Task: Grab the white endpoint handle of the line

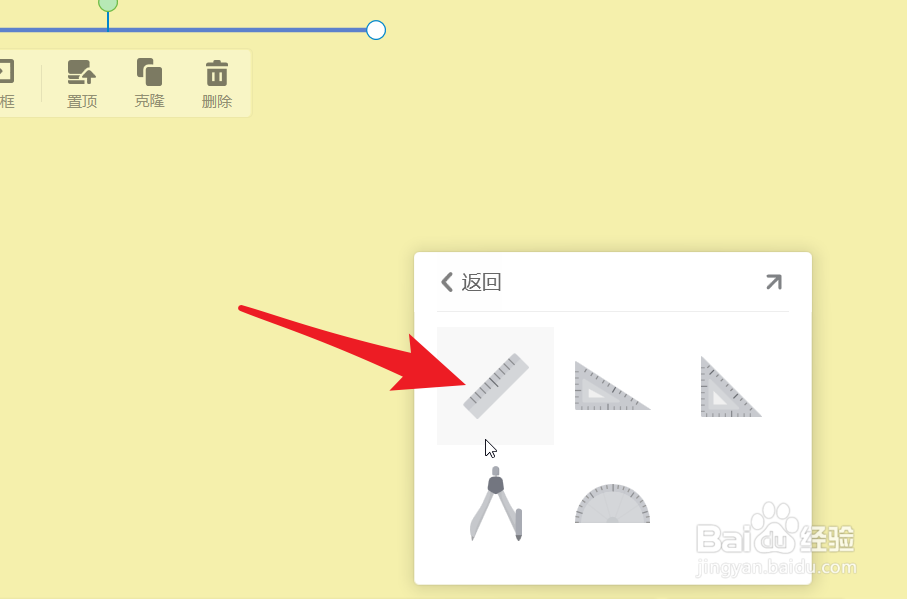Action: coord(376,30)
